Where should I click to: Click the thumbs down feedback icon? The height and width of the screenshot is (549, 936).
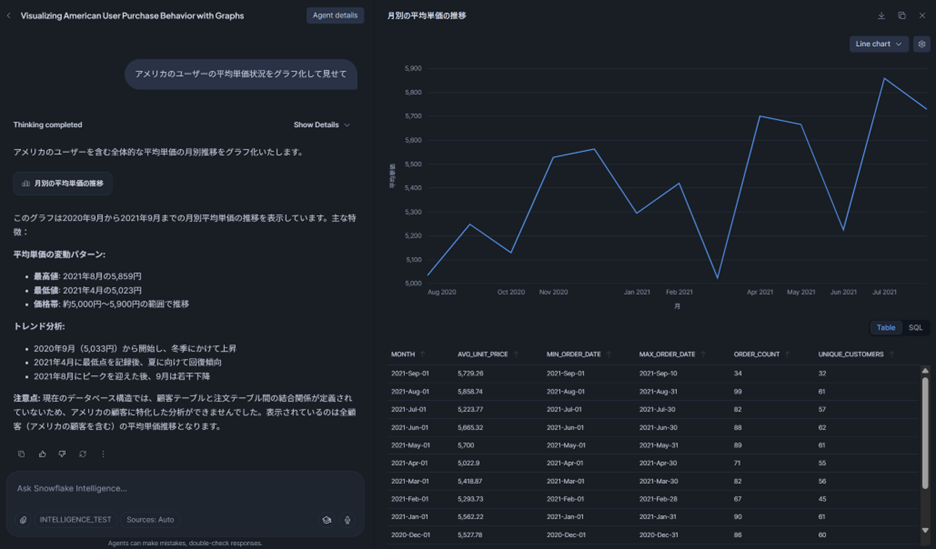(62, 454)
